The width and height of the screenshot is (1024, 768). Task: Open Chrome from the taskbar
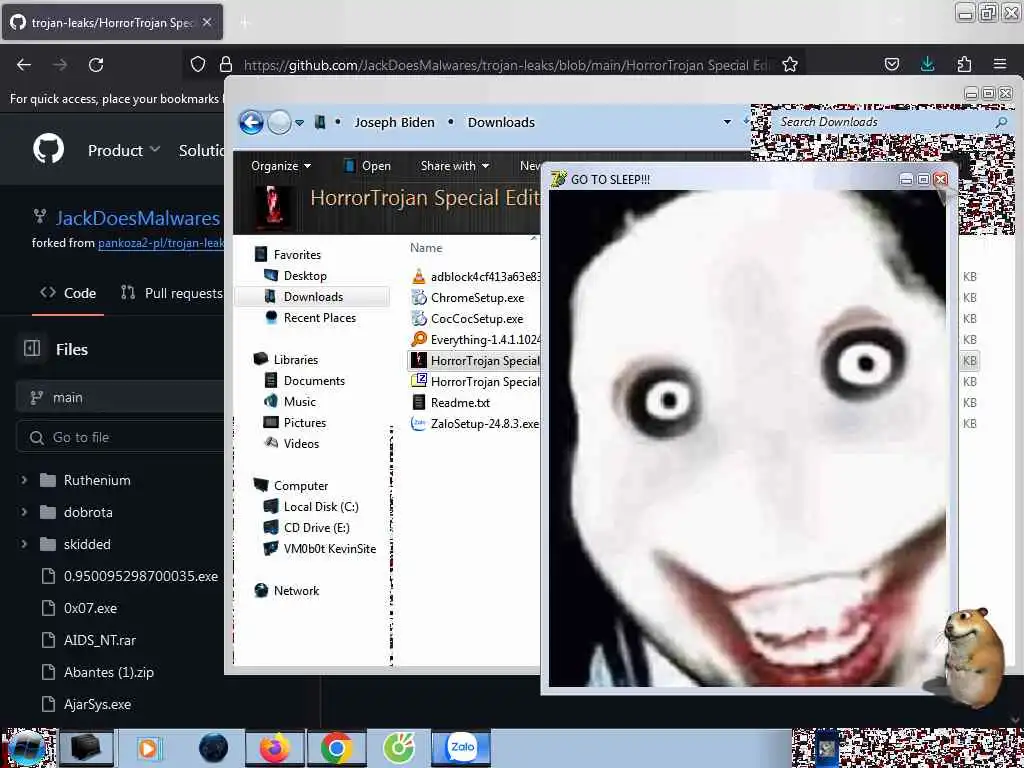(x=337, y=748)
